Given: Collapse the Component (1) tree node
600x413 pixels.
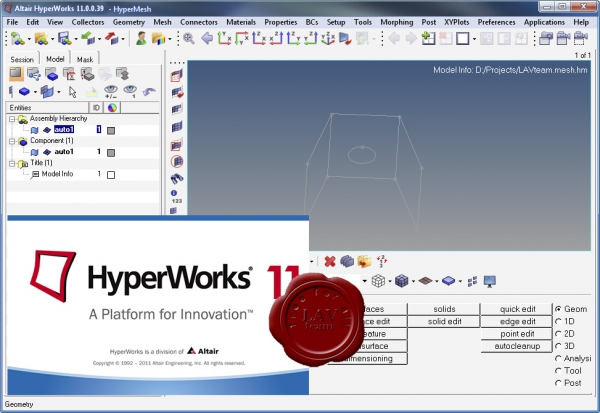Looking at the screenshot, I should (x=12, y=141).
